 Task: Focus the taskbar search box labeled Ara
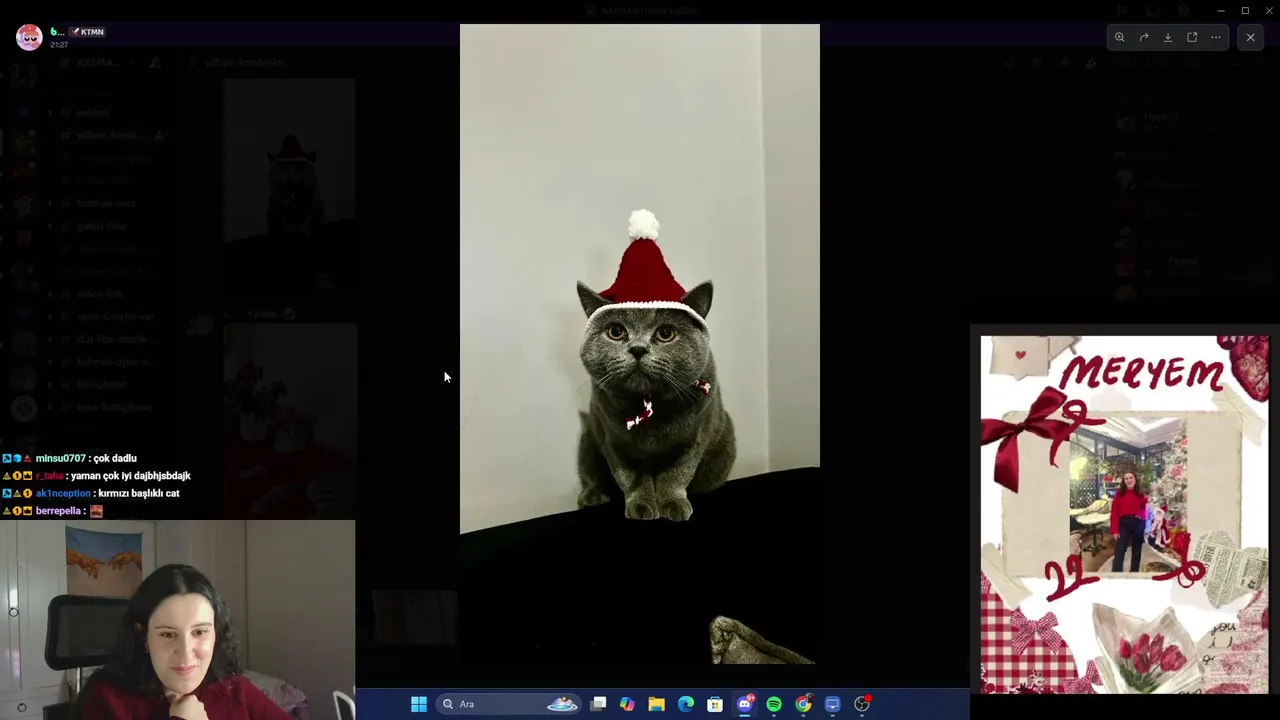[510, 704]
